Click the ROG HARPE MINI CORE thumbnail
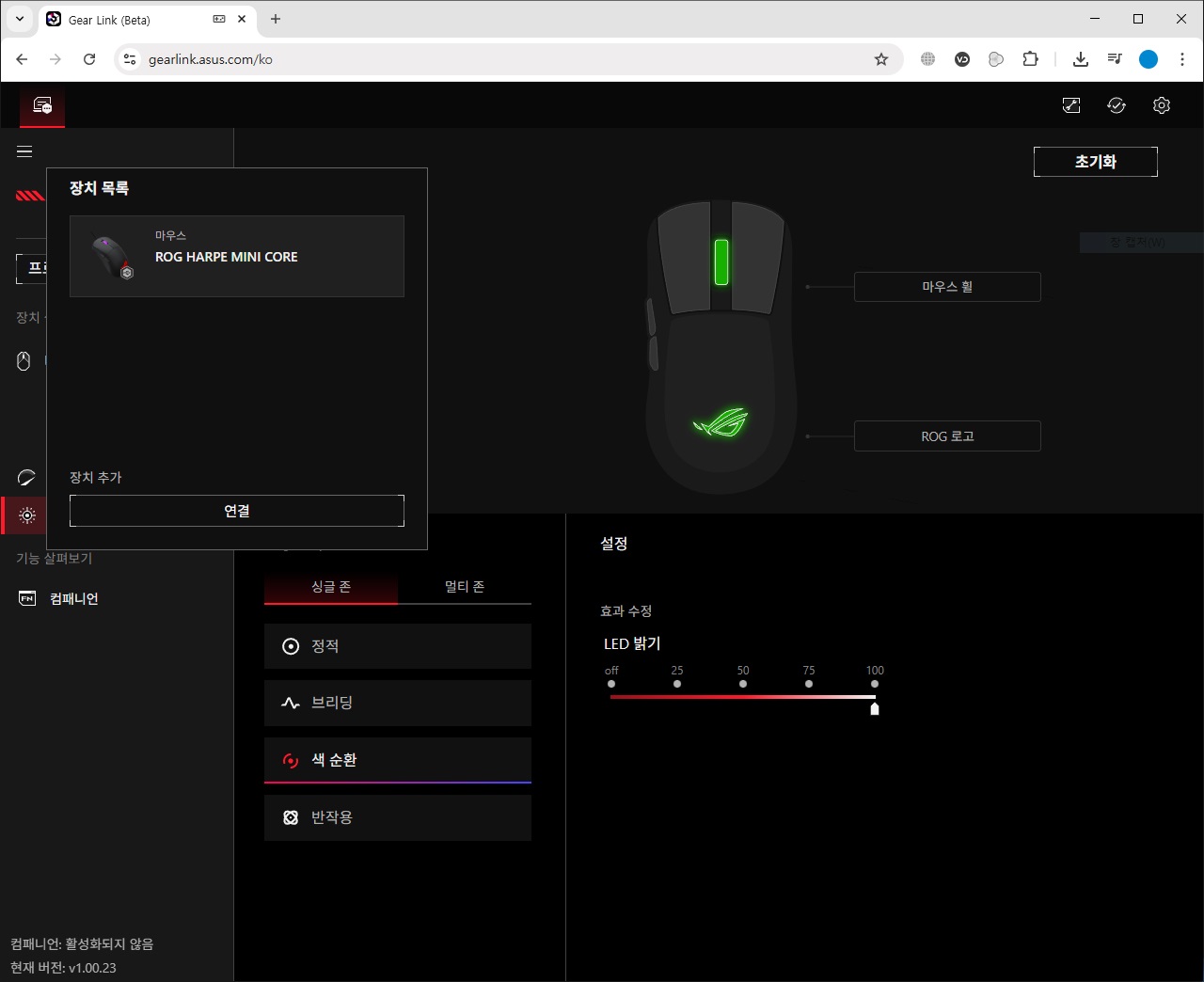The width and height of the screenshot is (1204, 982). (111, 257)
